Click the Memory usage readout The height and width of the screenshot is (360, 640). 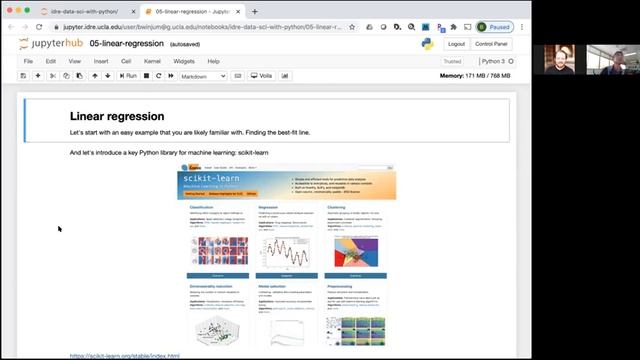point(475,76)
